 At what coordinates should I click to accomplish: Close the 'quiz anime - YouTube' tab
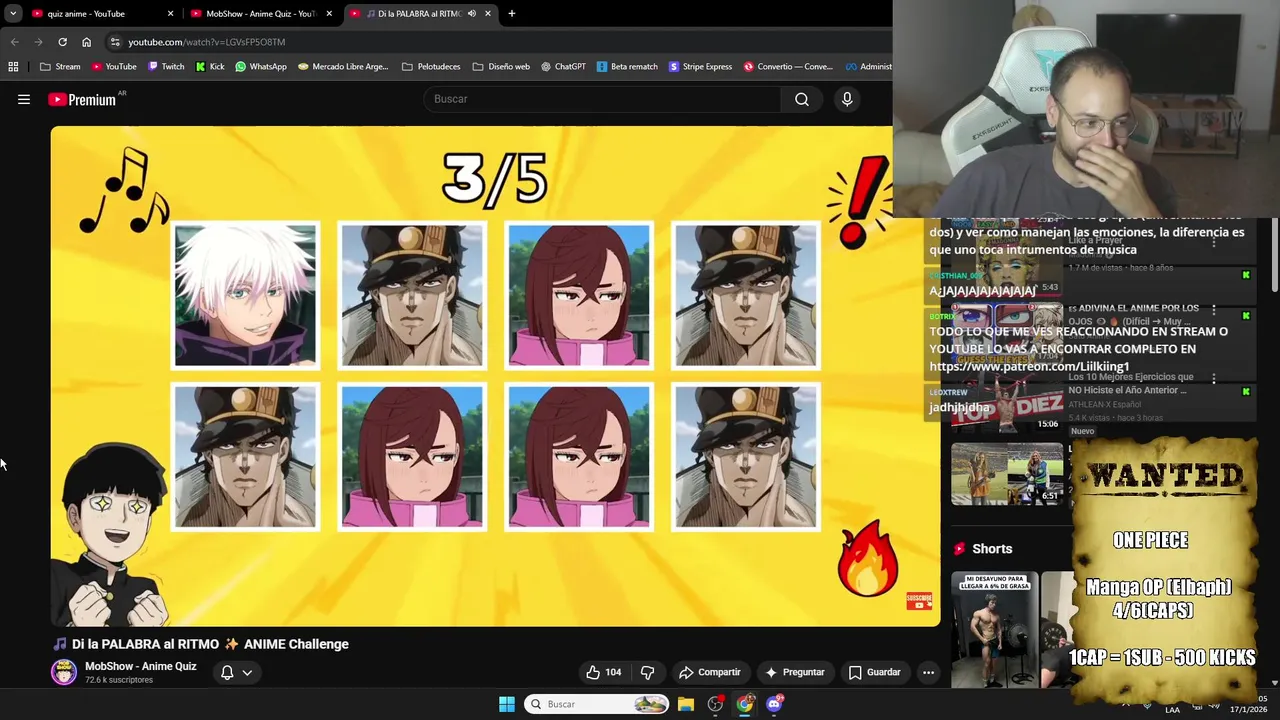pos(170,14)
